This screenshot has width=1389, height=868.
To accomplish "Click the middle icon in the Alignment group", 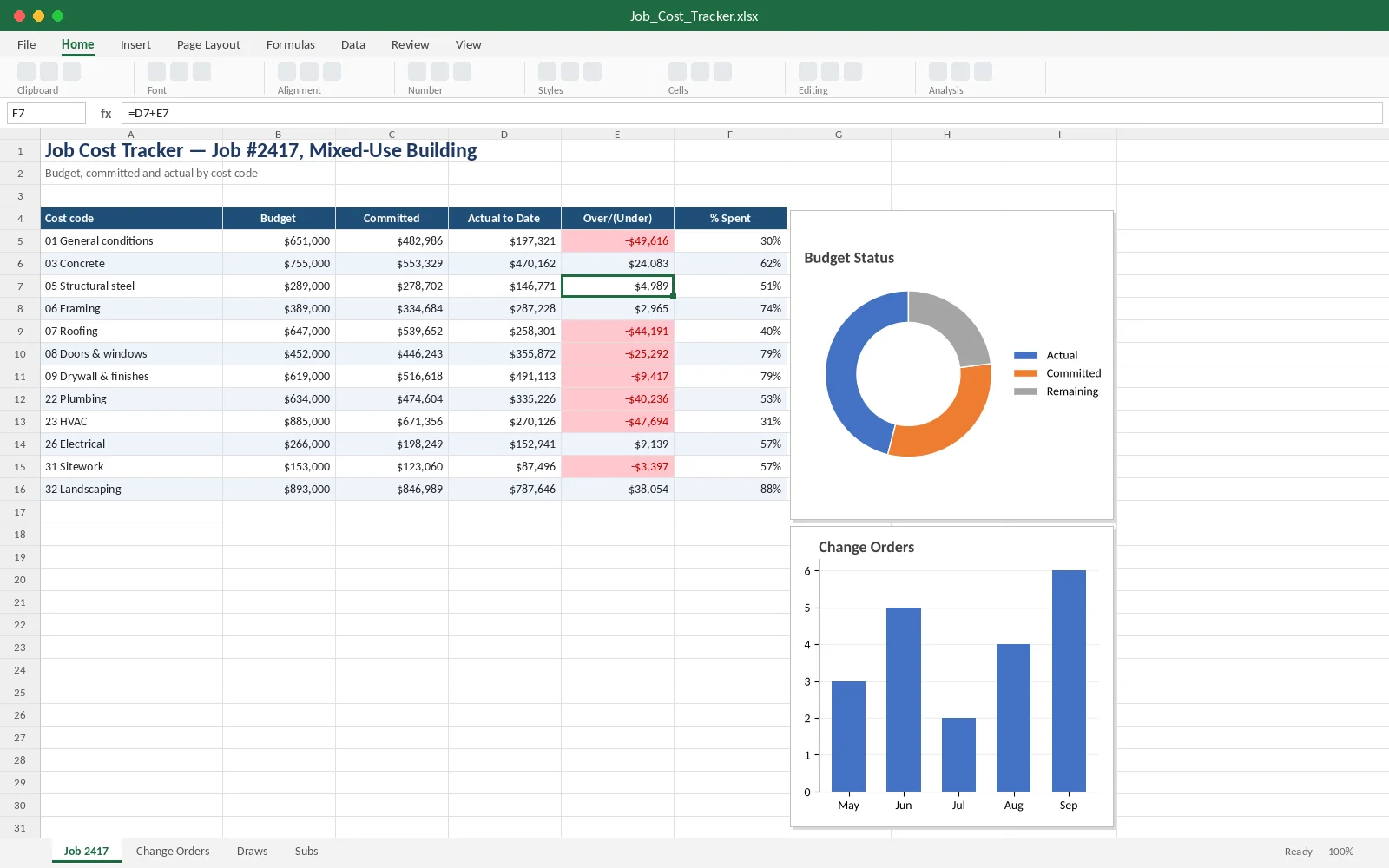I will (x=310, y=72).
